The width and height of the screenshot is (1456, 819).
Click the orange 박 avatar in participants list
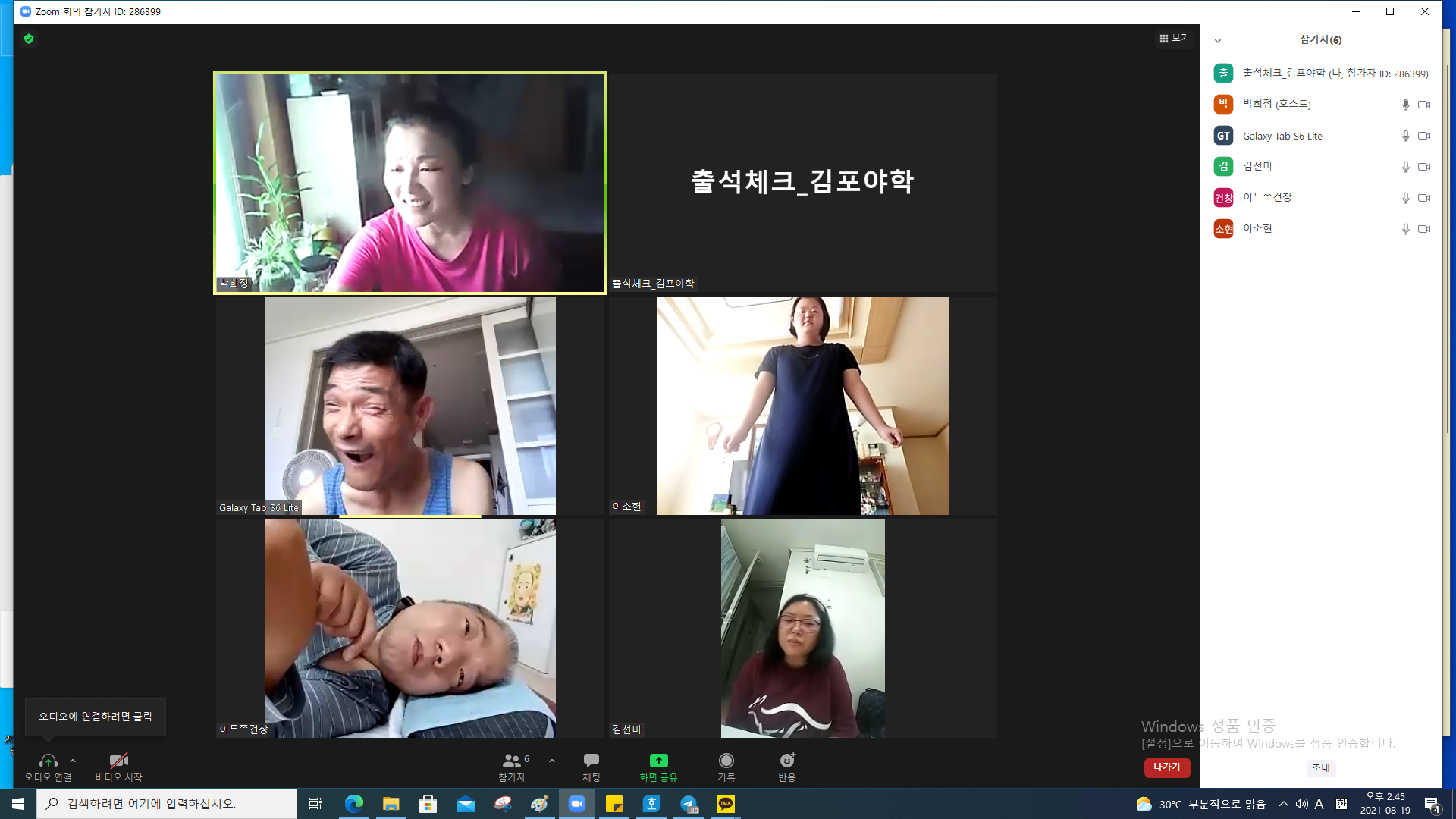point(1223,104)
